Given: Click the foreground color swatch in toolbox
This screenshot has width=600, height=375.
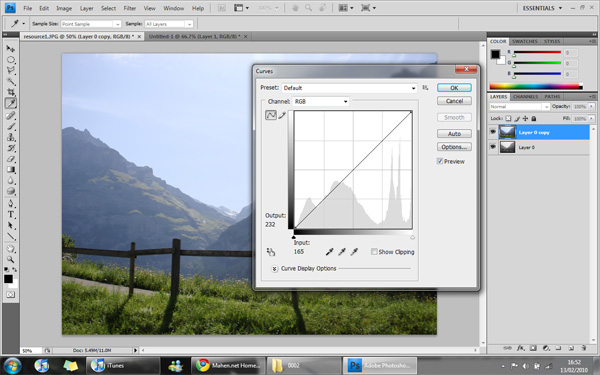Looking at the screenshot, I should tap(8, 279).
